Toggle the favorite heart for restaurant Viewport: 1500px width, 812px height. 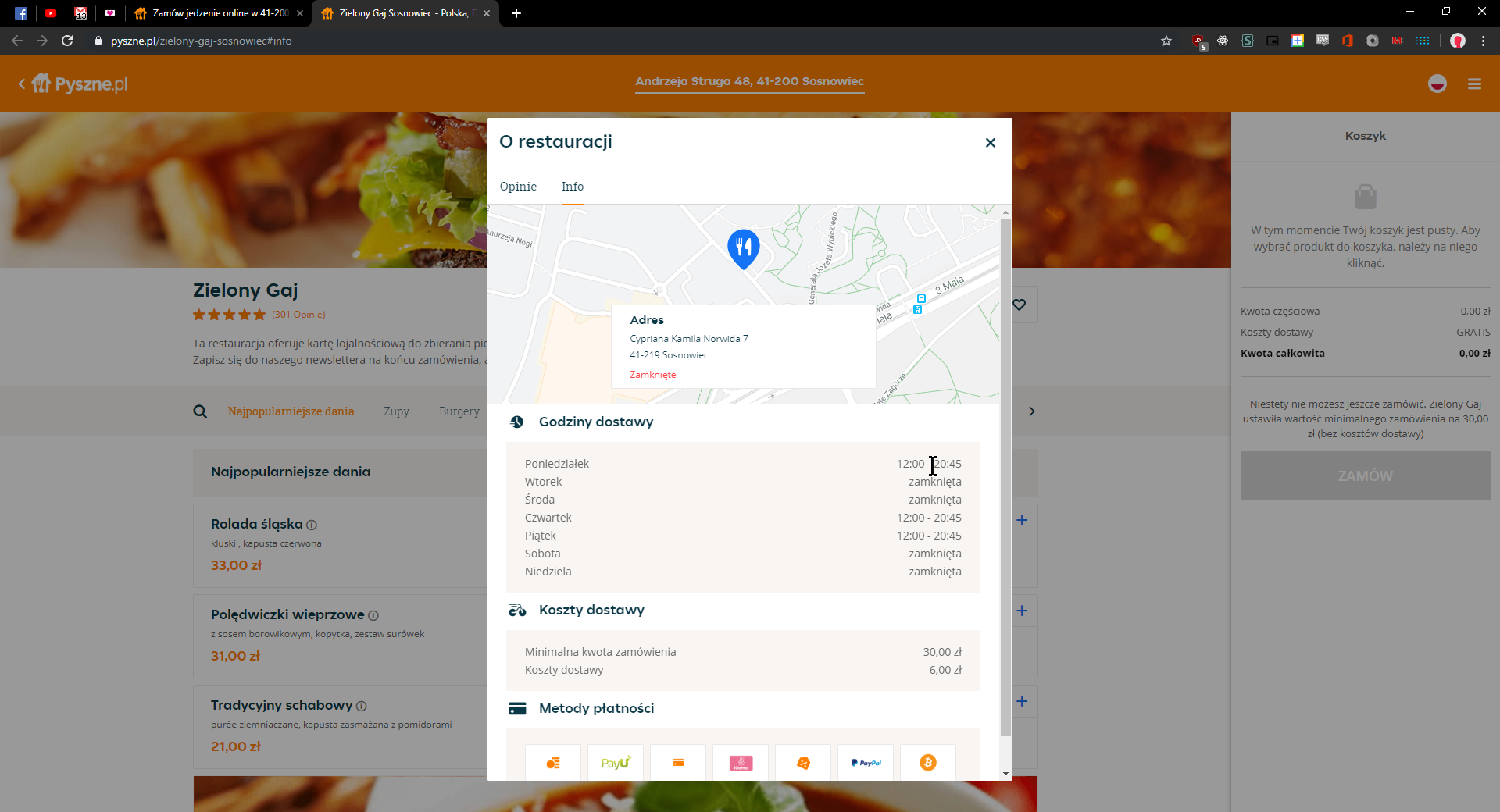click(x=1020, y=304)
